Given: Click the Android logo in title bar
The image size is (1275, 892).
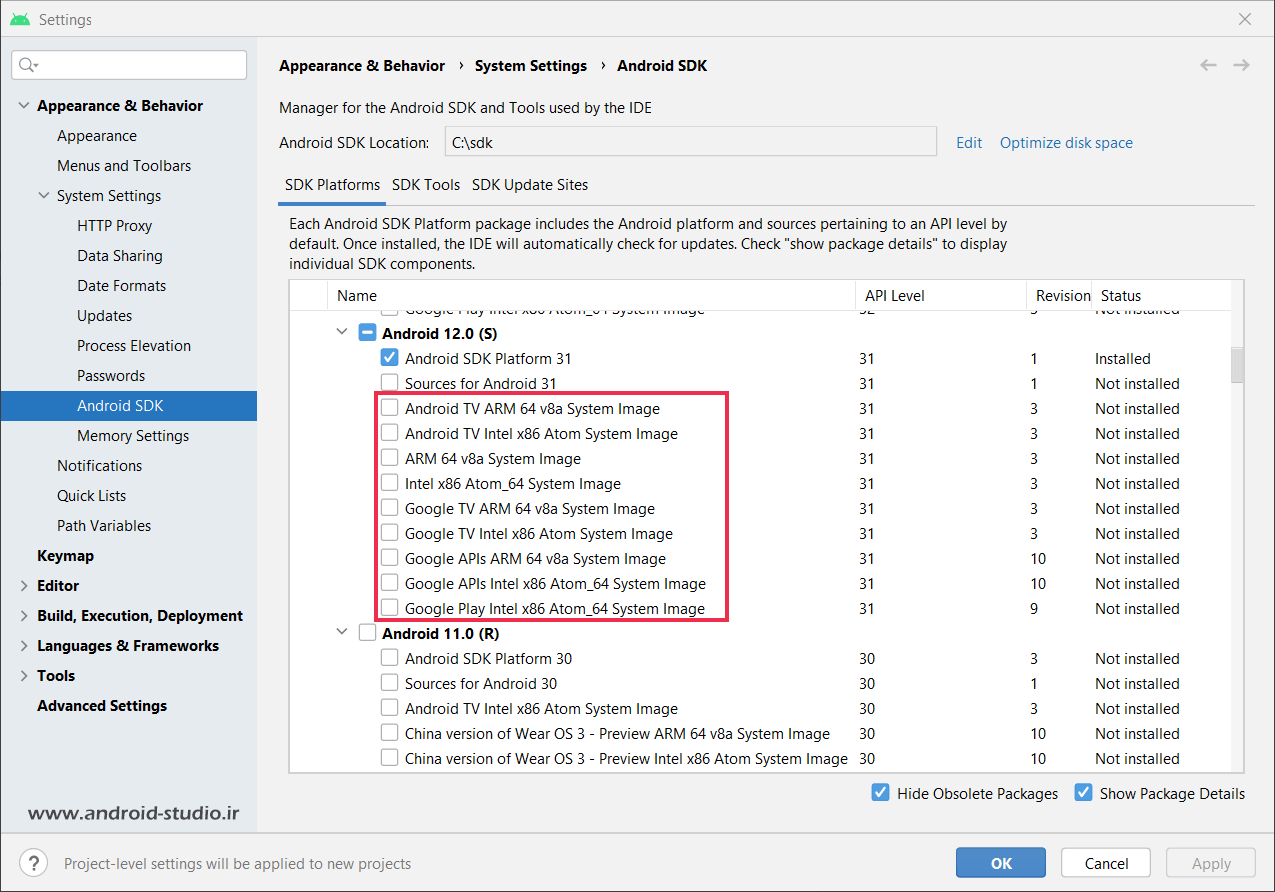Looking at the screenshot, I should [20, 19].
